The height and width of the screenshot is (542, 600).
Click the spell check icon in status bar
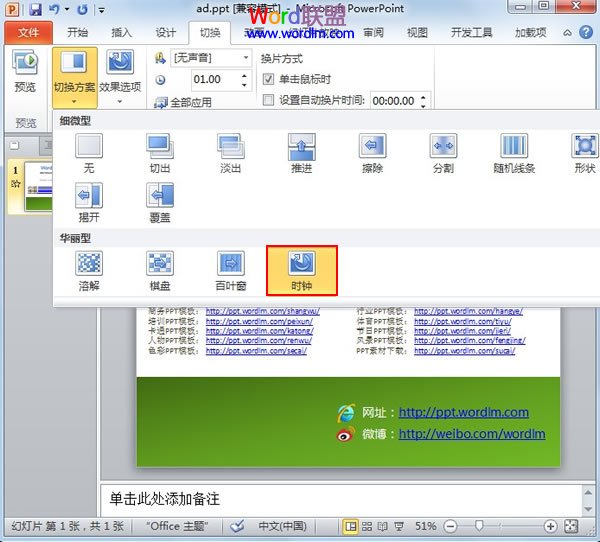click(x=237, y=526)
